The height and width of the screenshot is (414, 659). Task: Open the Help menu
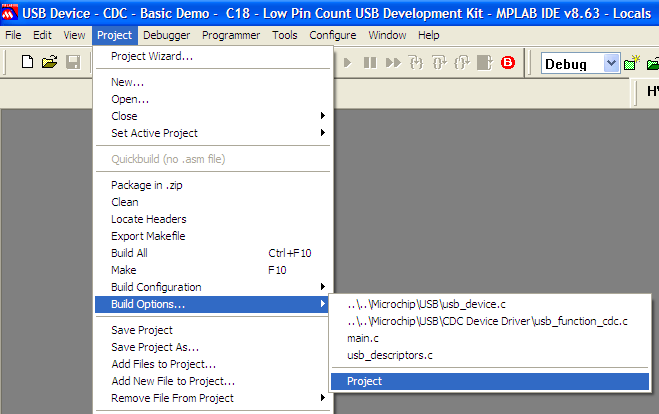pos(428,35)
